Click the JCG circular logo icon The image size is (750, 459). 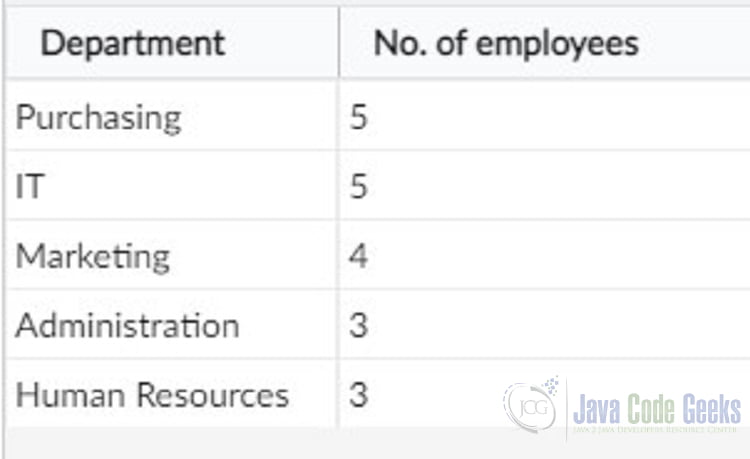[531, 405]
